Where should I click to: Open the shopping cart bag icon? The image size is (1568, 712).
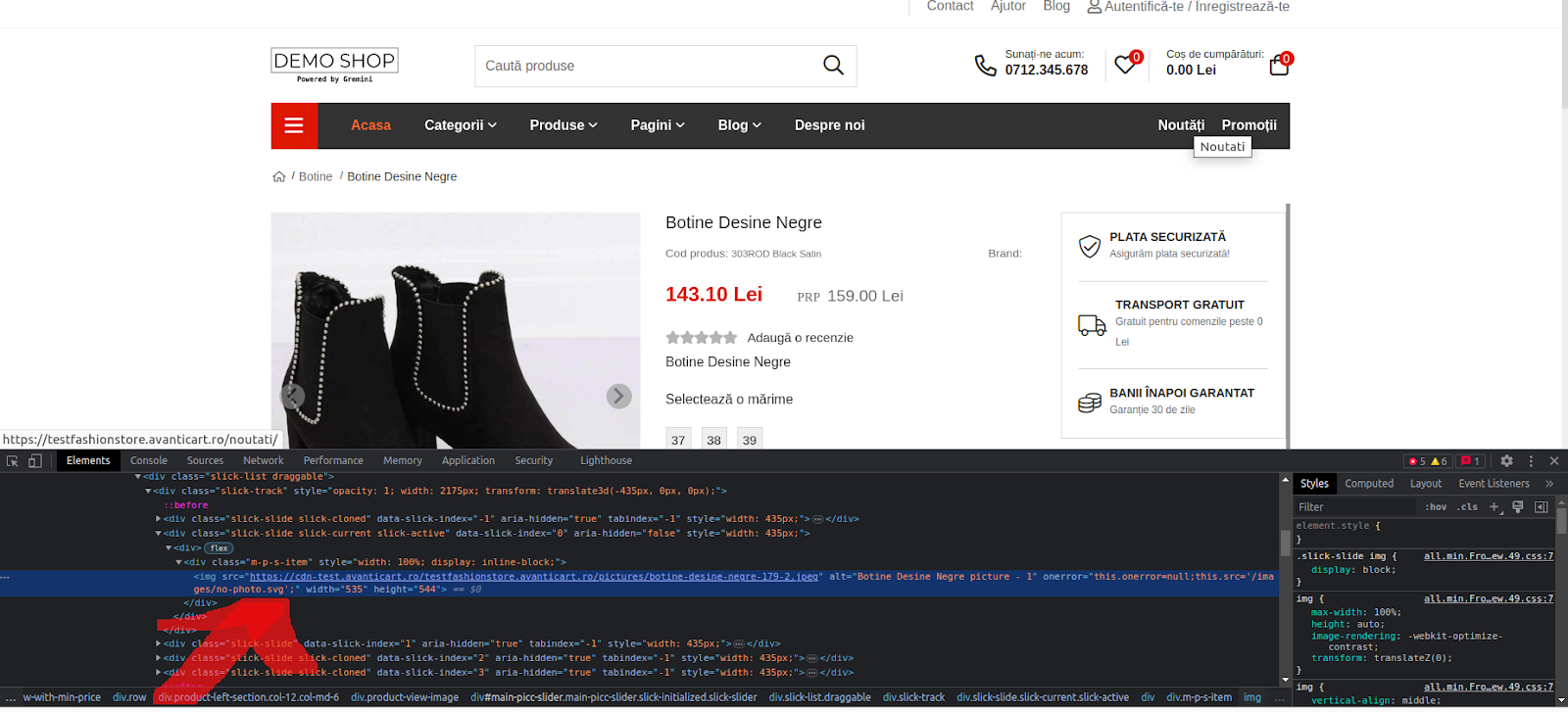click(x=1279, y=66)
